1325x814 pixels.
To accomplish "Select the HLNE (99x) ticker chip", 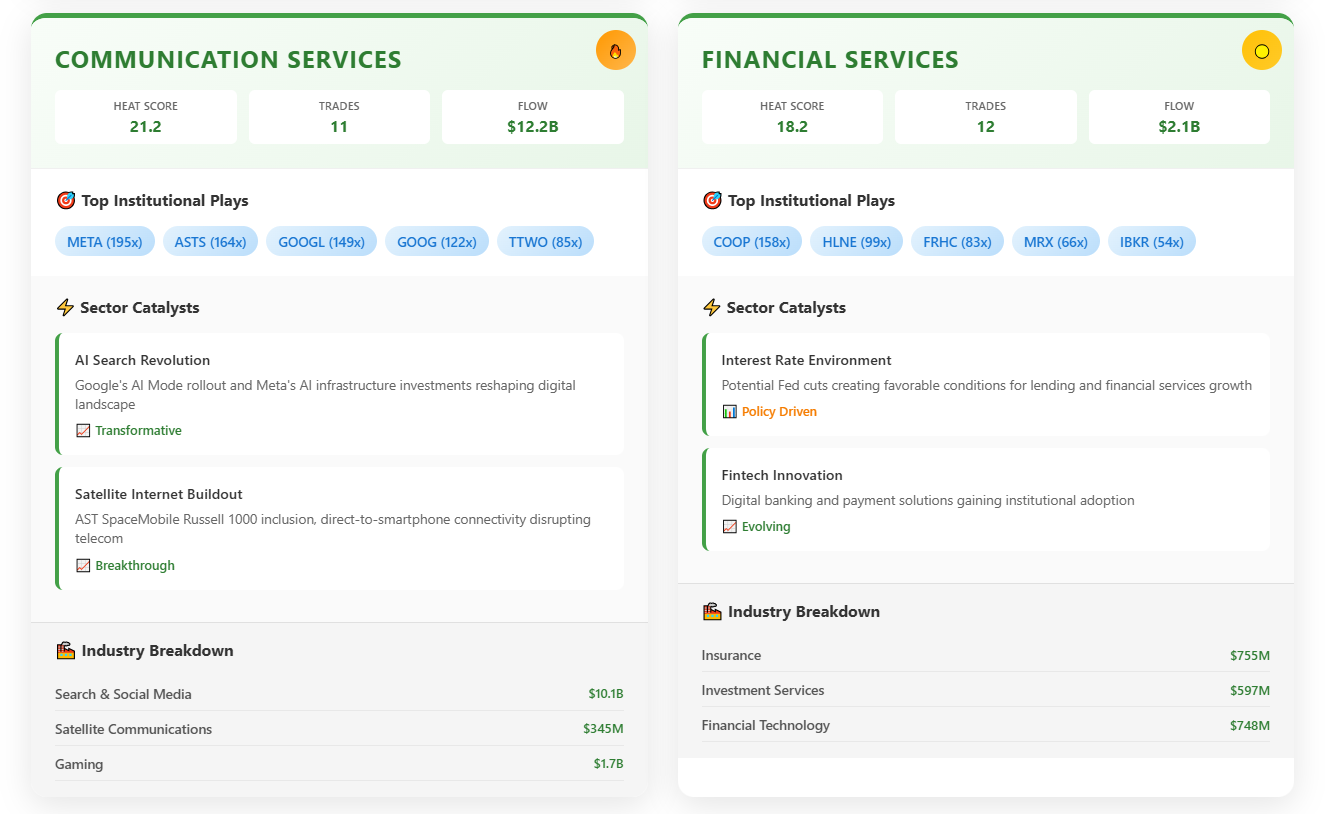I will click(856, 242).
